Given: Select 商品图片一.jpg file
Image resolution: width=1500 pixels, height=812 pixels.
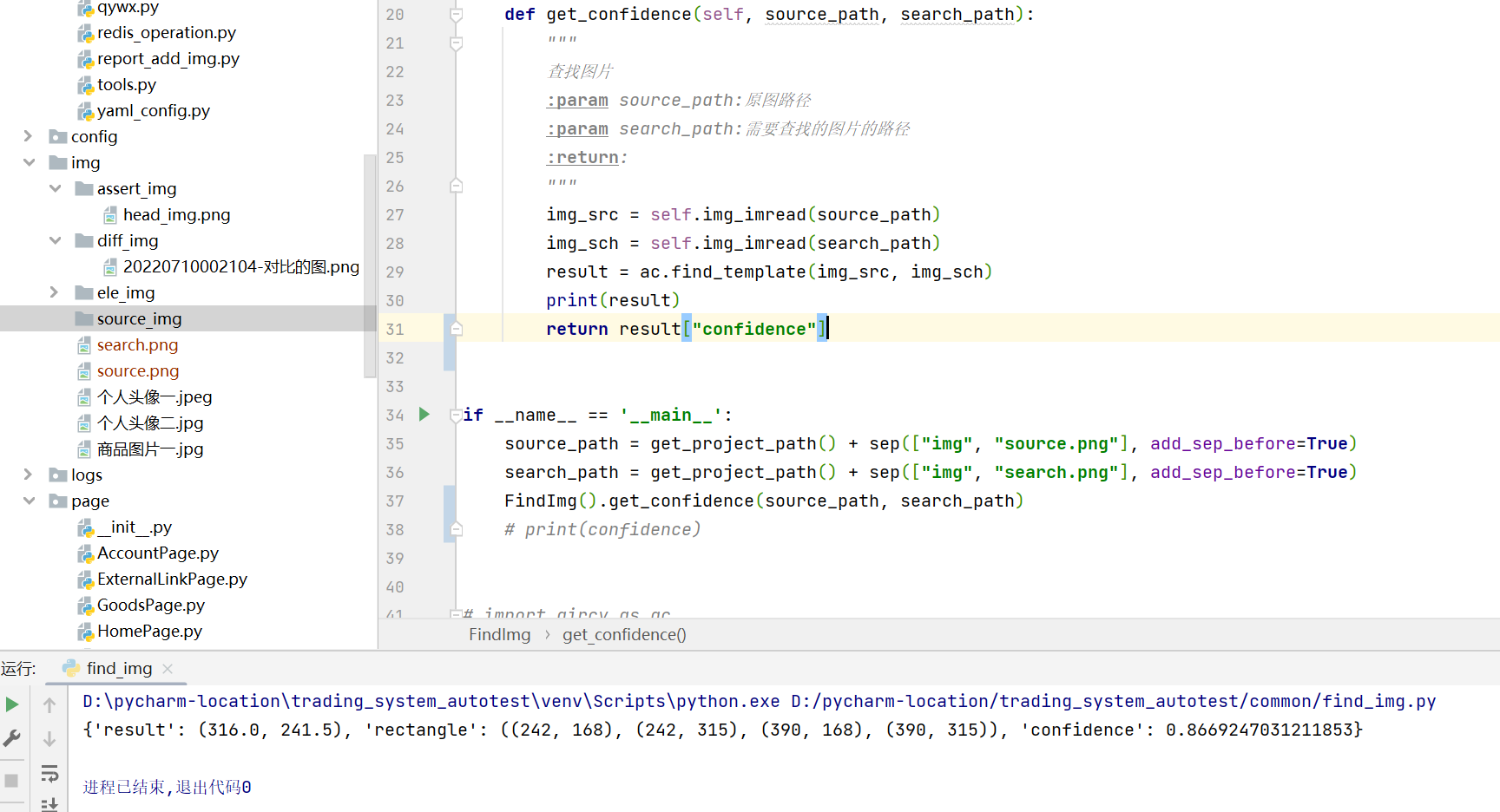Looking at the screenshot, I should click(150, 449).
